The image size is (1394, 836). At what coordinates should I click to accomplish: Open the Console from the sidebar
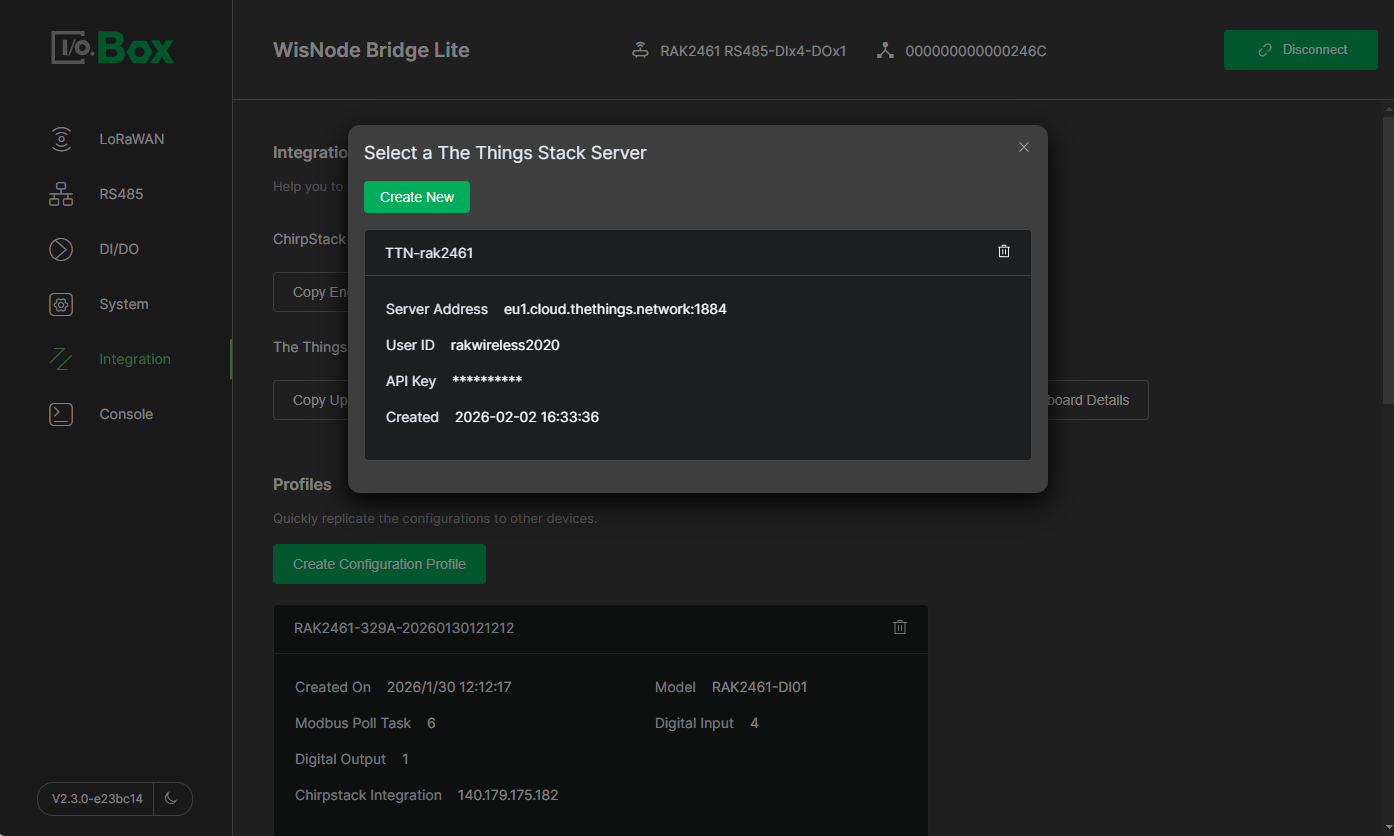pos(125,413)
